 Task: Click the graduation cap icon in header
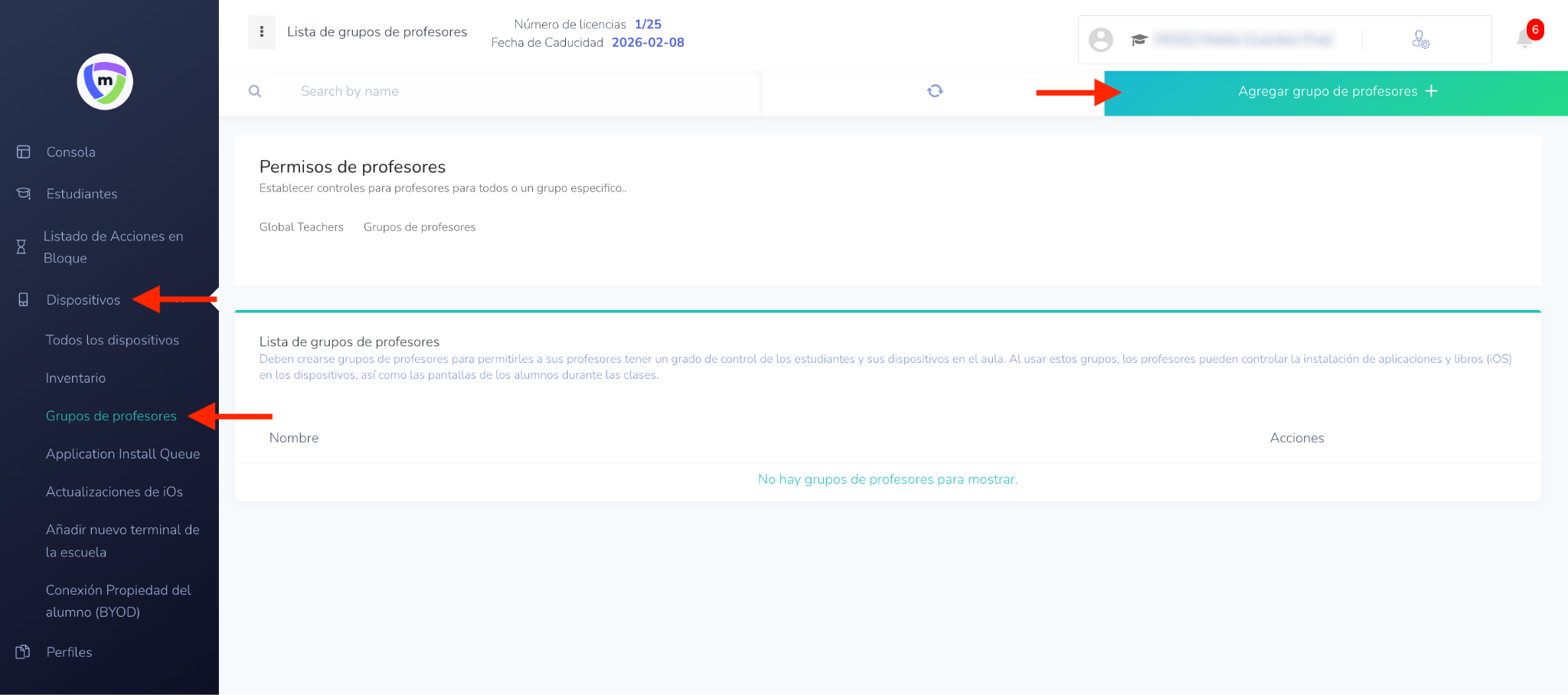point(1139,40)
